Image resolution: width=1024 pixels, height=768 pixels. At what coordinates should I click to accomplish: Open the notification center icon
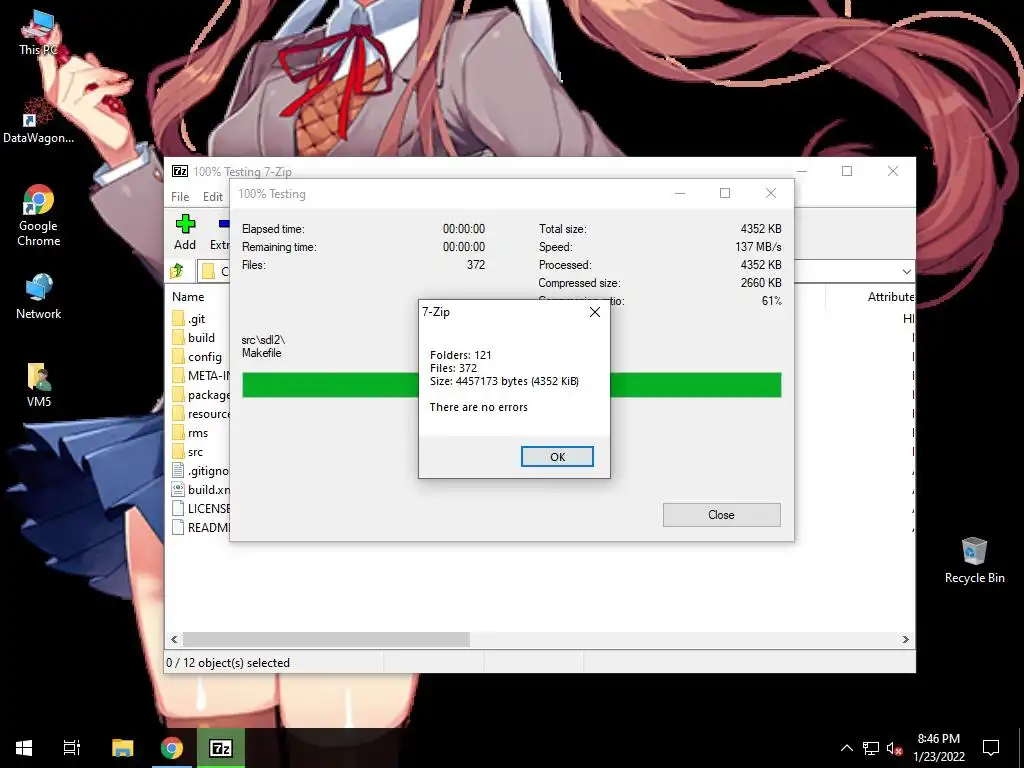[991, 748]
